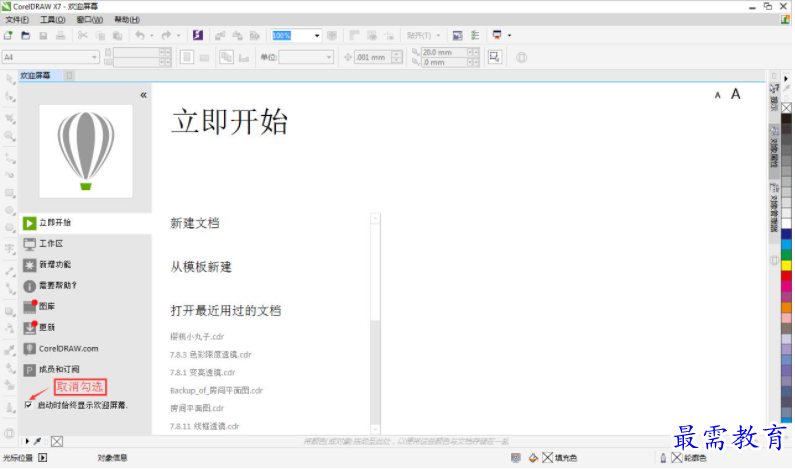Expand the cursor position status arrow
The image size is (795, 469).
43,458
